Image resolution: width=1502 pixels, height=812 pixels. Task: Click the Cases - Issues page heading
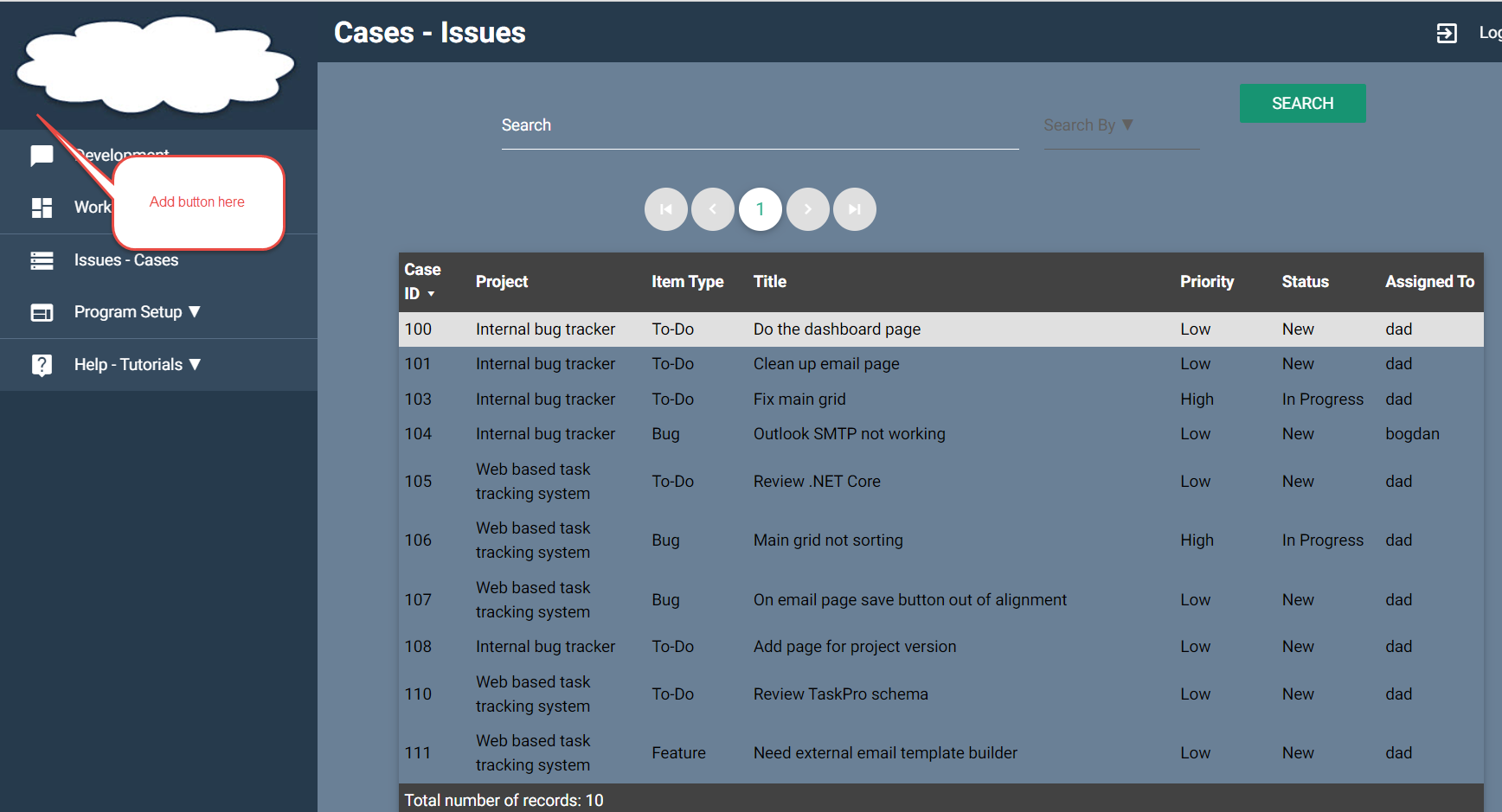pyautogui.click(x=430, y=33)
